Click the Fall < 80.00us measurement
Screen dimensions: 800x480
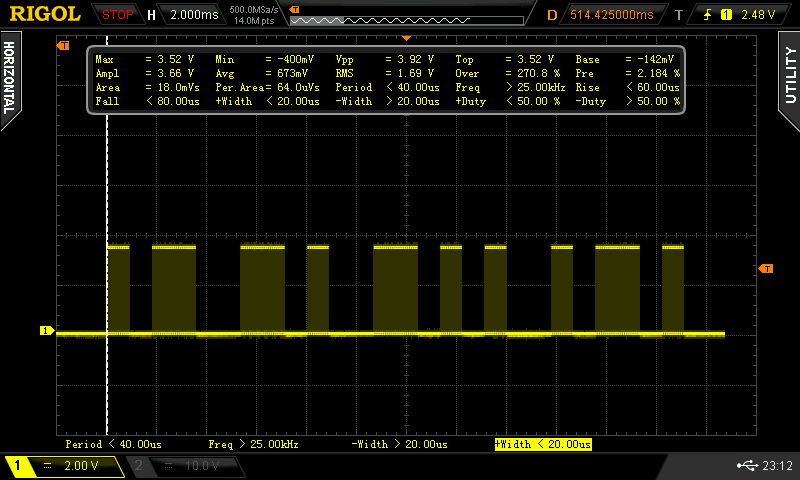pyautogui.click(x=147, y=101)
